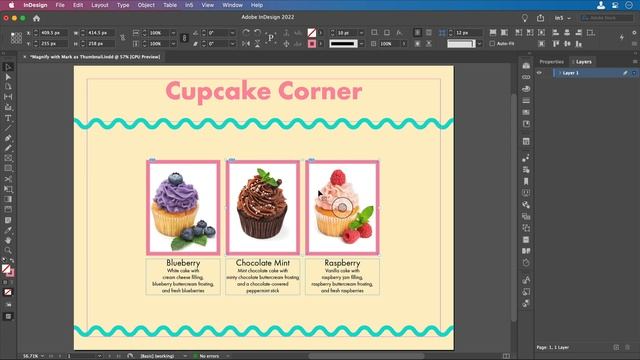Toggle Apply None in toolbox

tap(8, 292)
